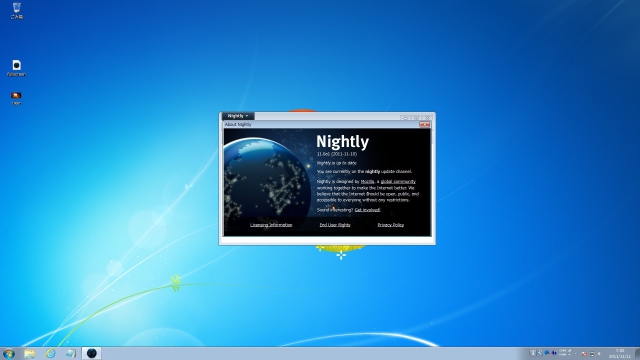Maximize the Nightly browser window
The height and width of the screenshot is (360, 640).
click(416, 118)
